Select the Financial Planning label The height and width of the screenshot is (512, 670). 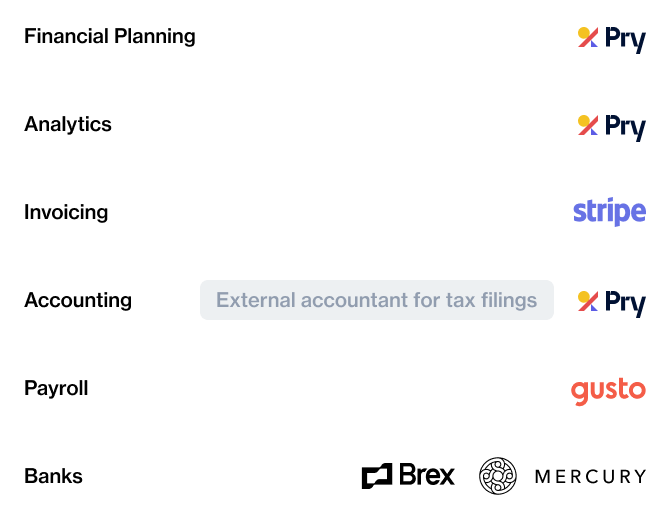click(x=110, y=36)
